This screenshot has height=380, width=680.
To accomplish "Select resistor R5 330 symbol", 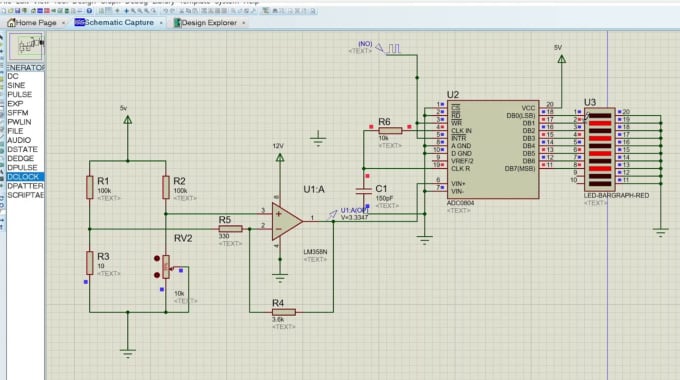I will (230, 229).
